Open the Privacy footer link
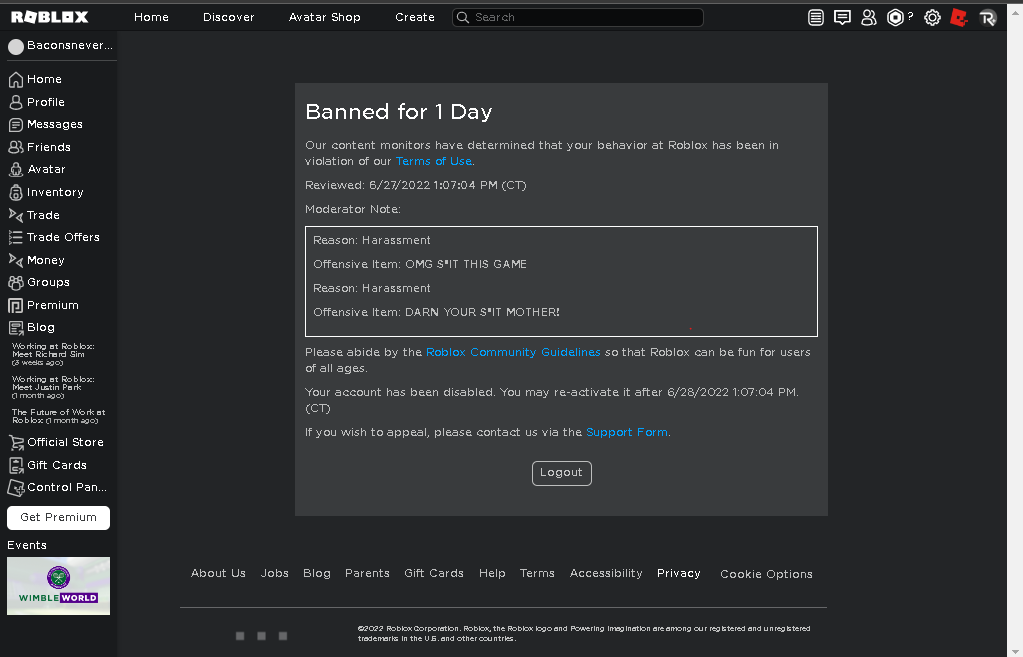1023x657 pixels. pos(679,573)
